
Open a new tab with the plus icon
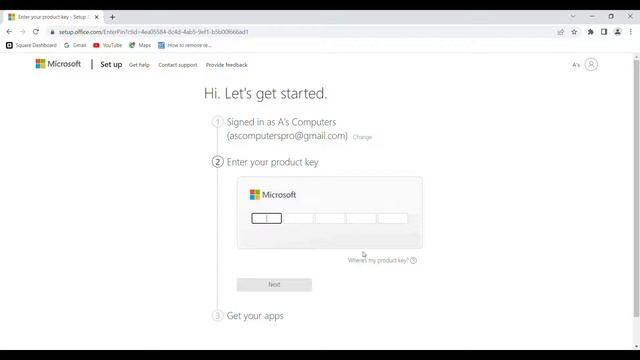click(x=112, y=17)
